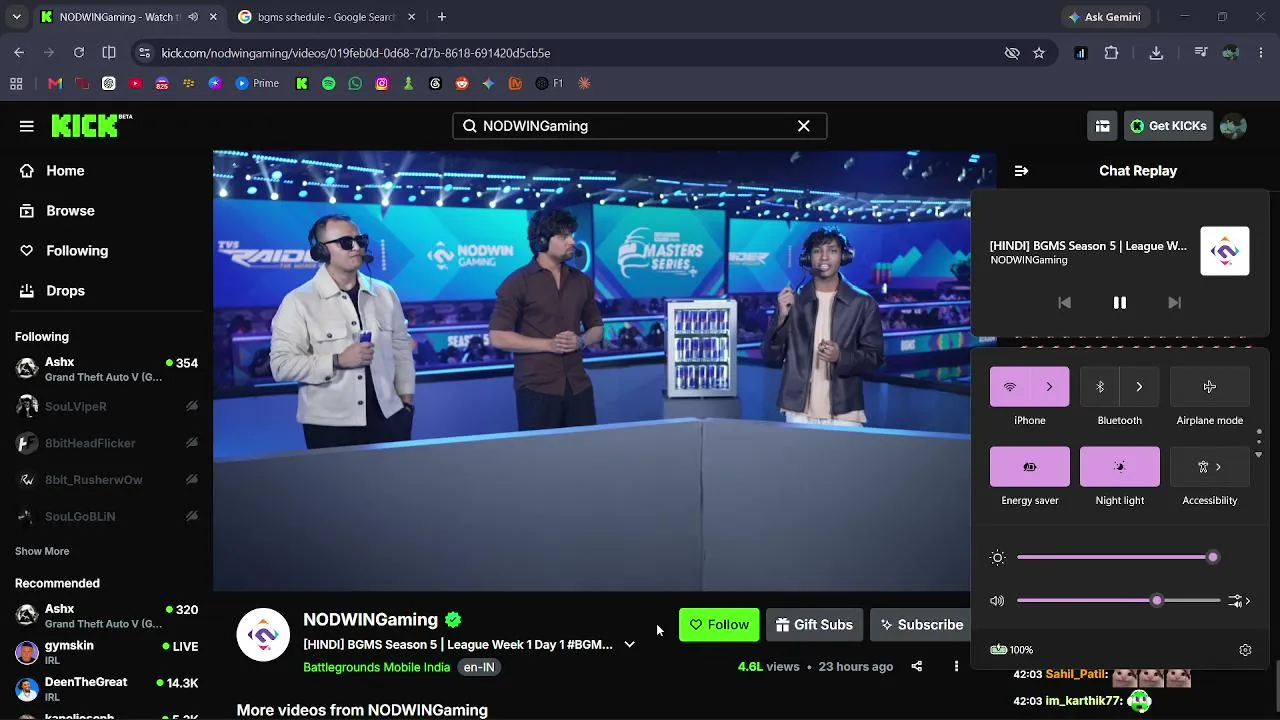This screenshot has height=720, width=1280.
Task: Open battery status showing 100%
Action: (x=1011, y=650)
